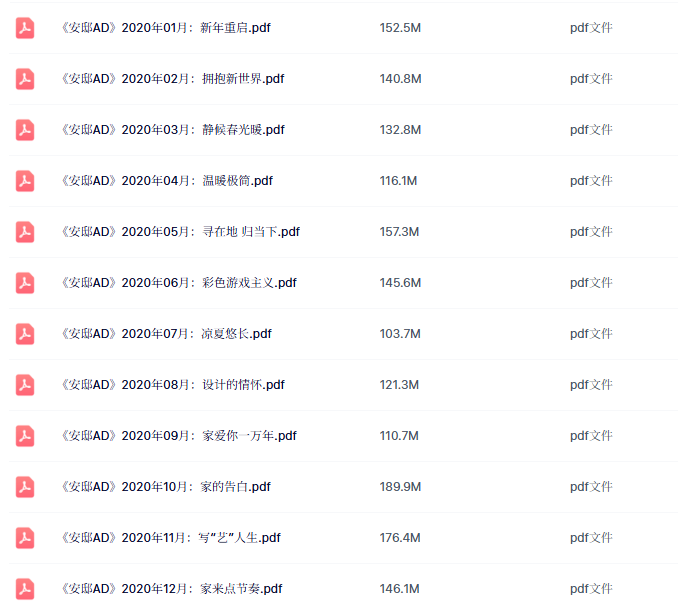Click the PDF icon for 2020年06月 彩色游戏主义
The height and width of the screenshot is (612, 678).
click(x=25, y=283)
